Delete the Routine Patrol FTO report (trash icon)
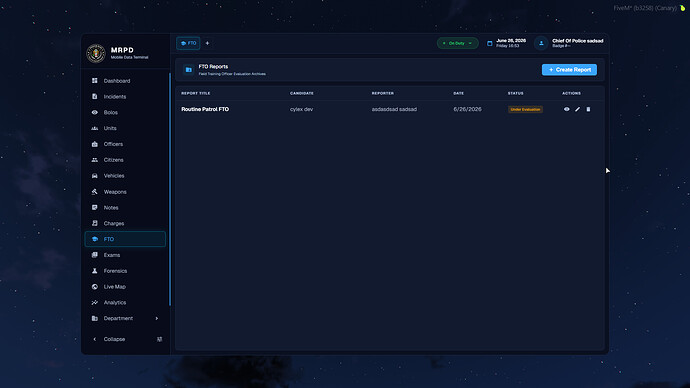 588,109
